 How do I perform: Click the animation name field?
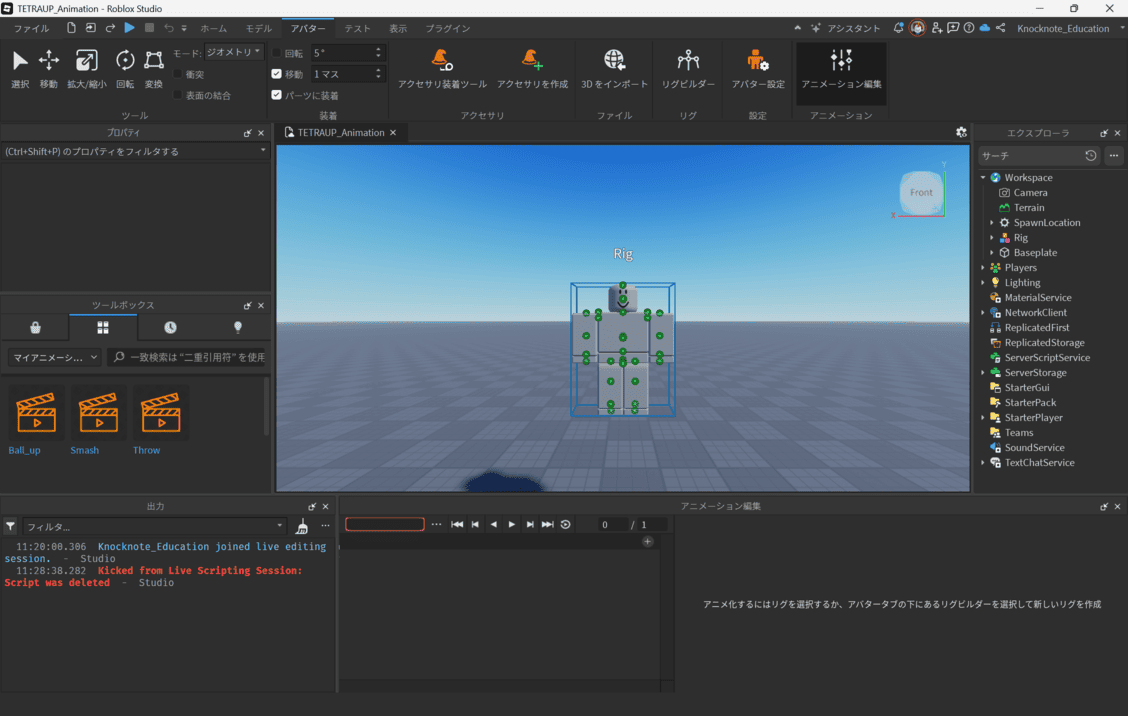coord(385,525)
